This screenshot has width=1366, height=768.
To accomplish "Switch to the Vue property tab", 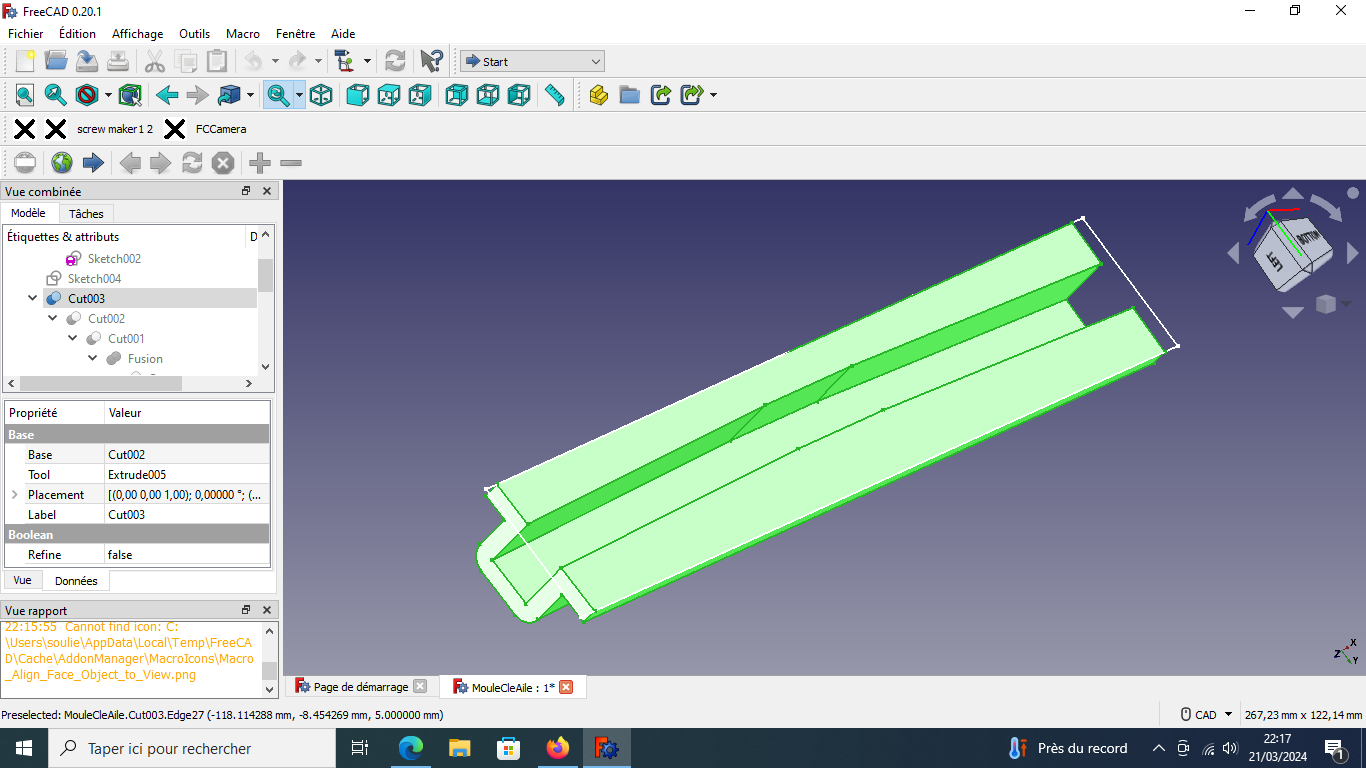I will (22, 580).
